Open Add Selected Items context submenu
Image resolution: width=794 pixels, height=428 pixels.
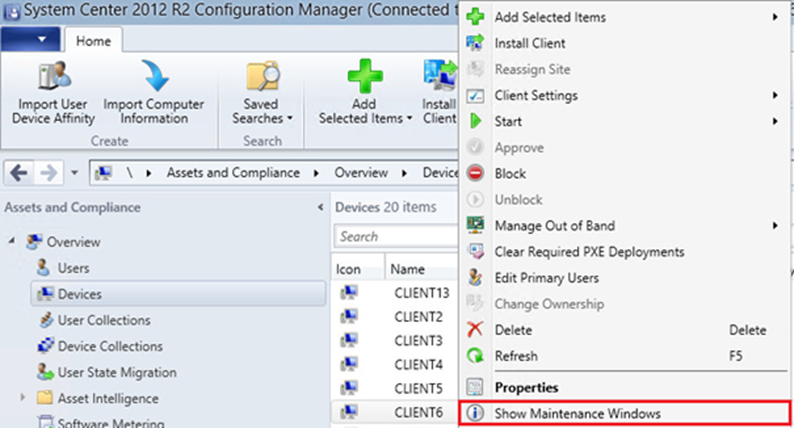[625, 17]
